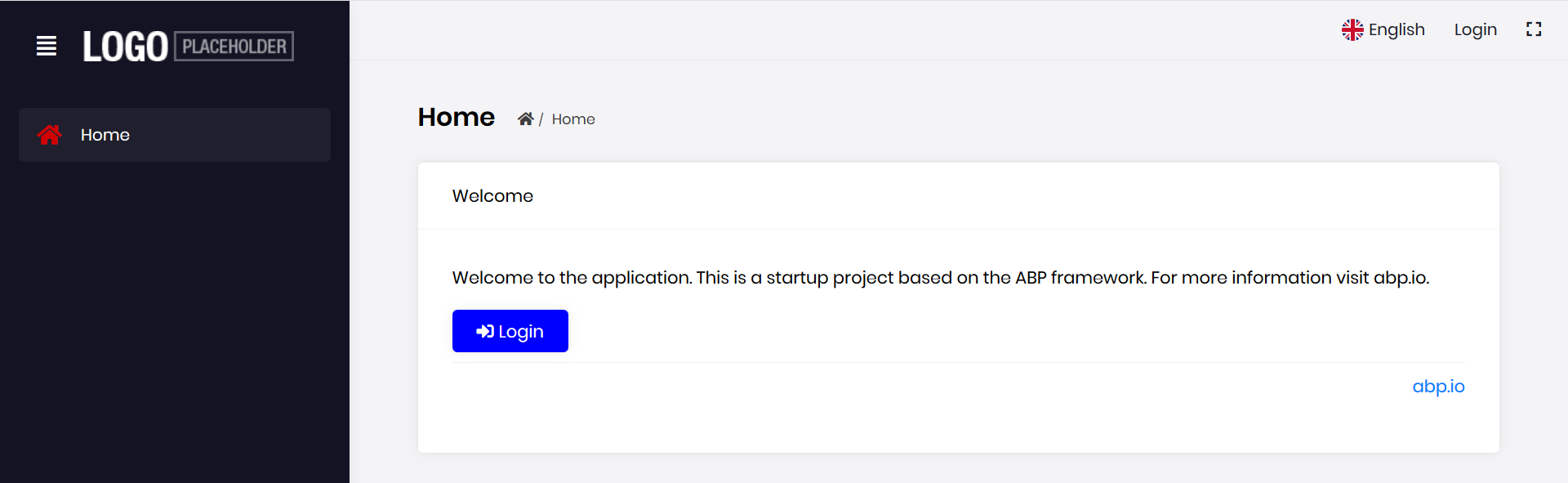Select the Home label in the sidebar menu

(105, 135)
